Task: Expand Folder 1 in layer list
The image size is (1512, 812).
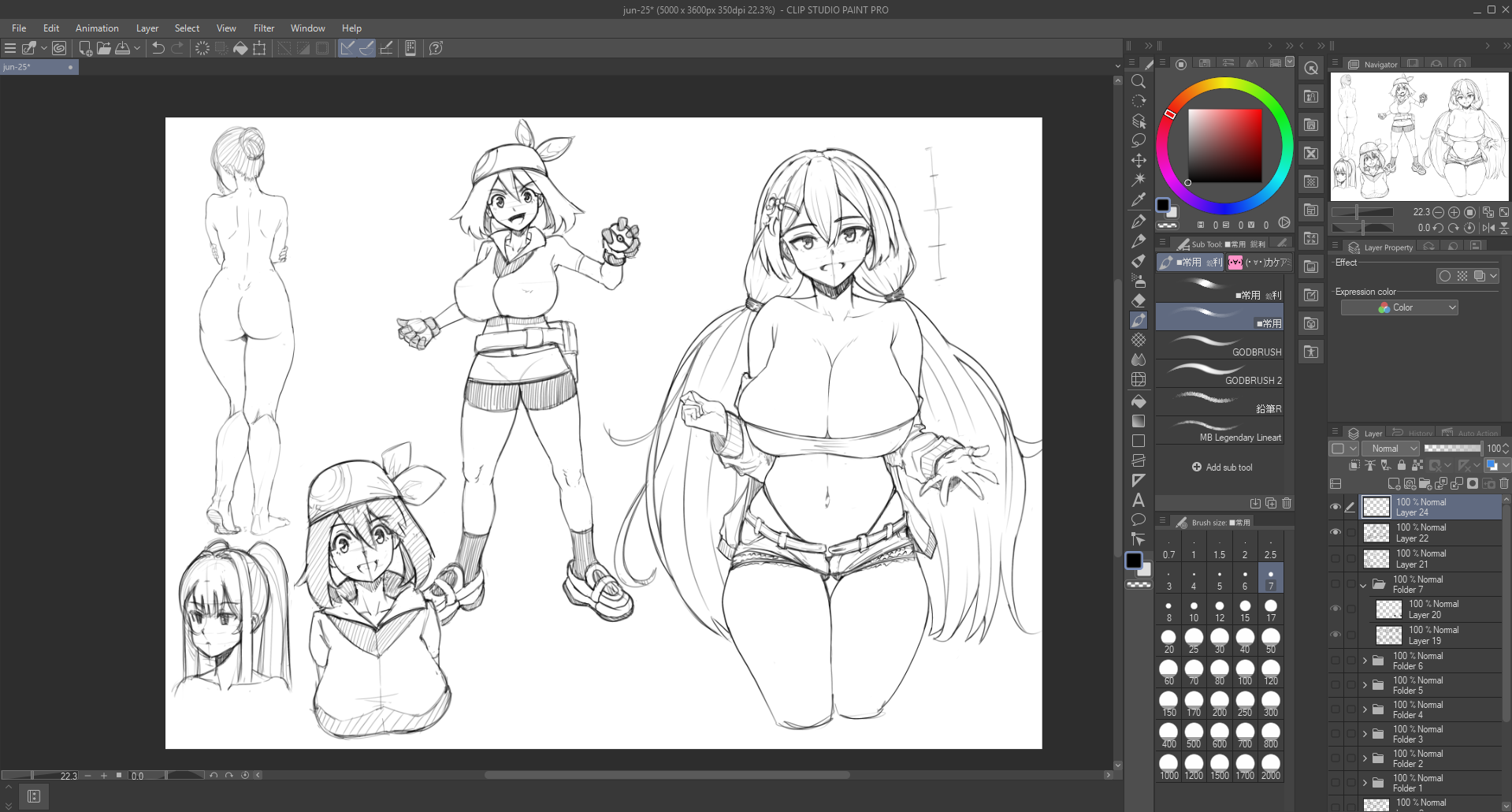Action: click(1365, 783)
